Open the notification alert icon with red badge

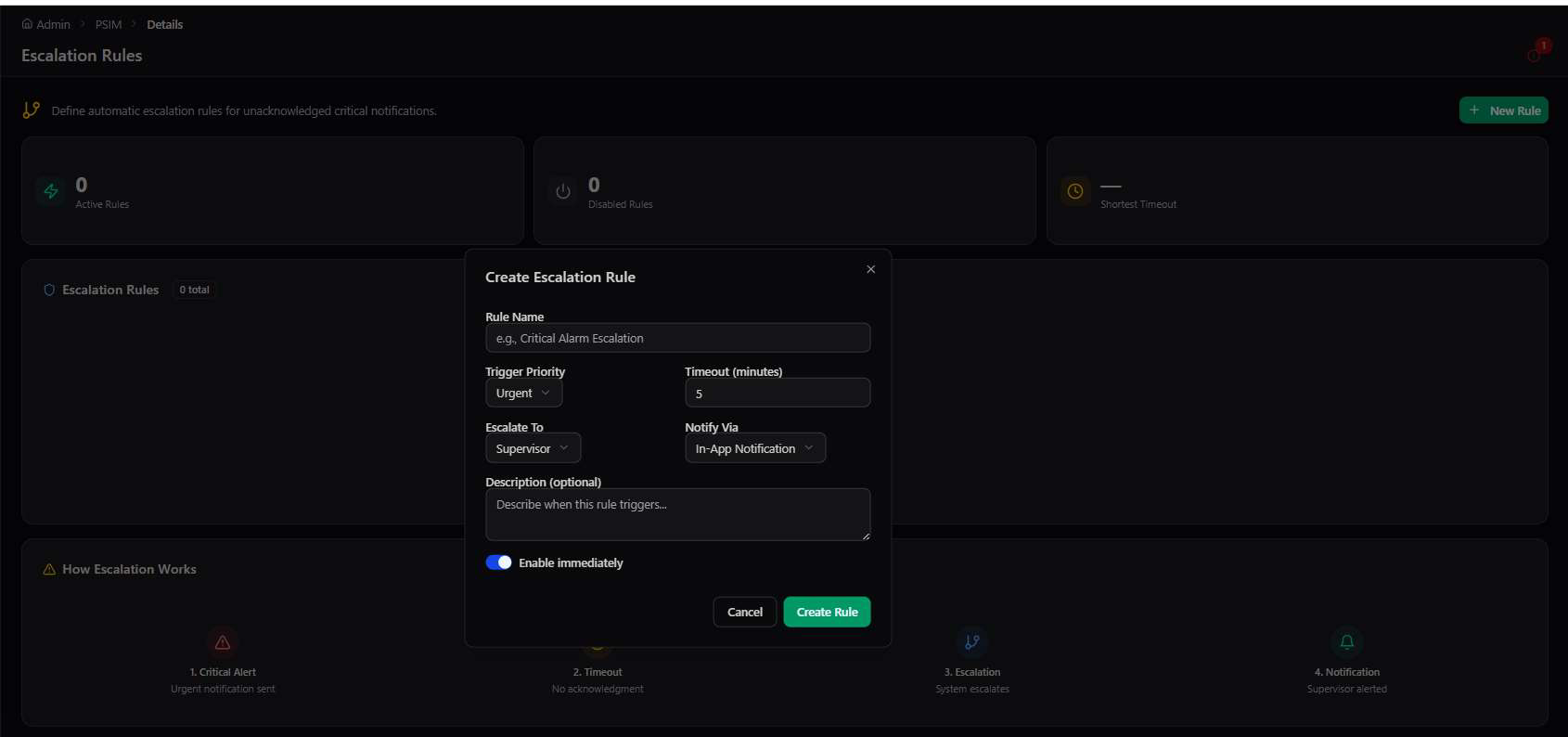pyautogui.click(x=1537, y=51)
